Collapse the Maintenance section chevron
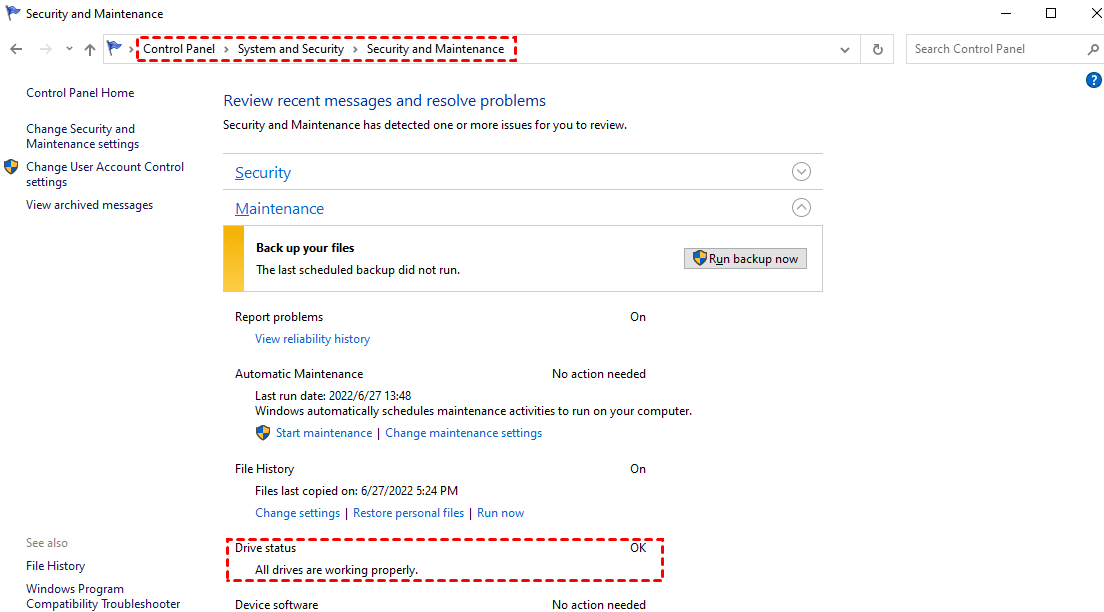1104x612 pixels. tap(801, 208)
